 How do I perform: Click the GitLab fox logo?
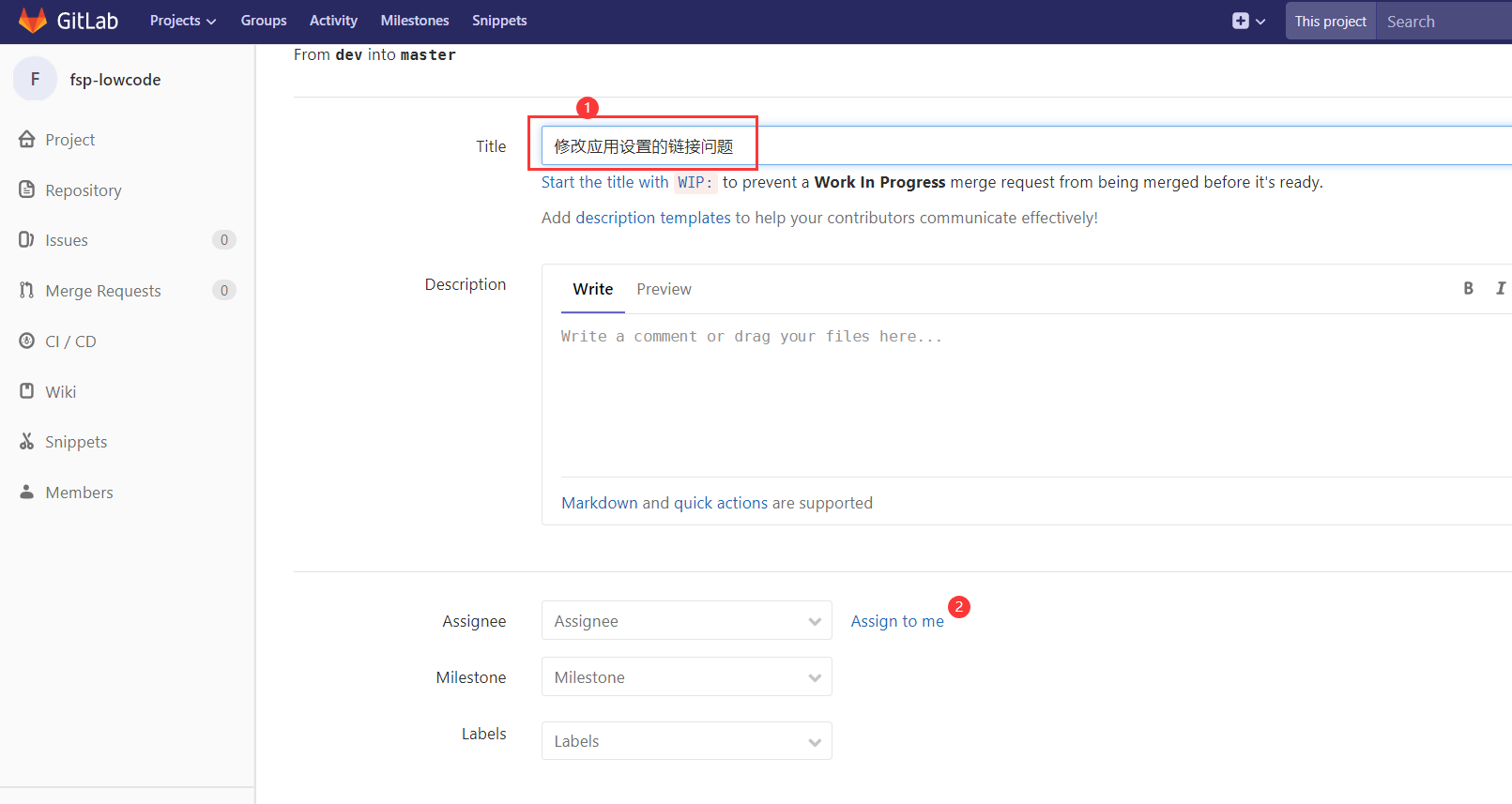(33, 21)
